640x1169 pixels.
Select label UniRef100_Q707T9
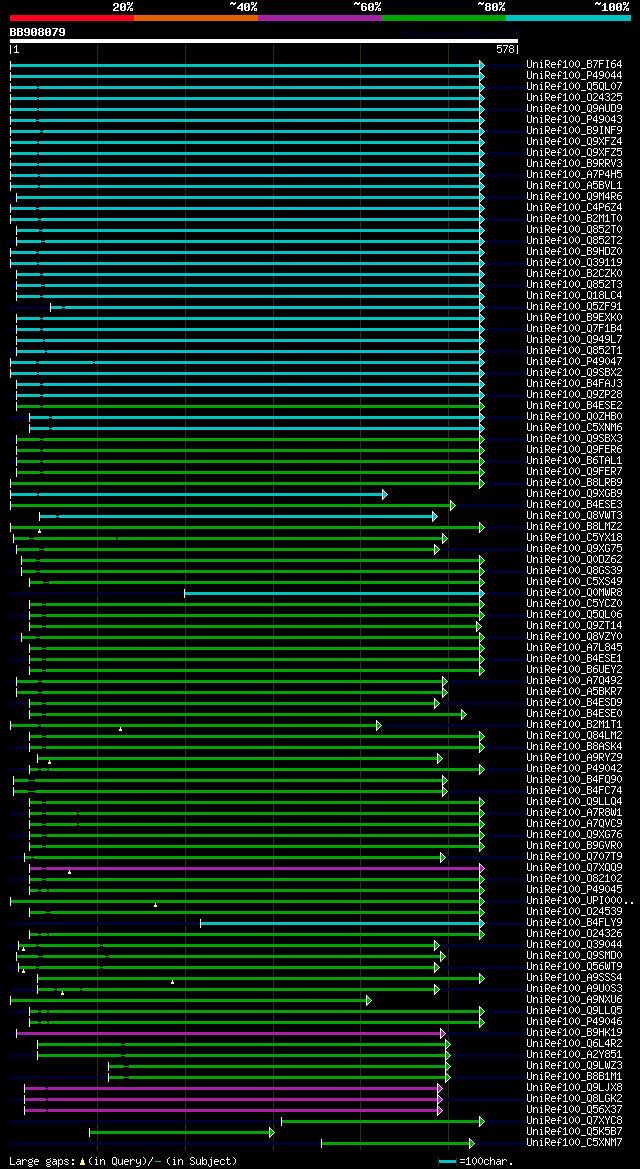pos(574,857)
